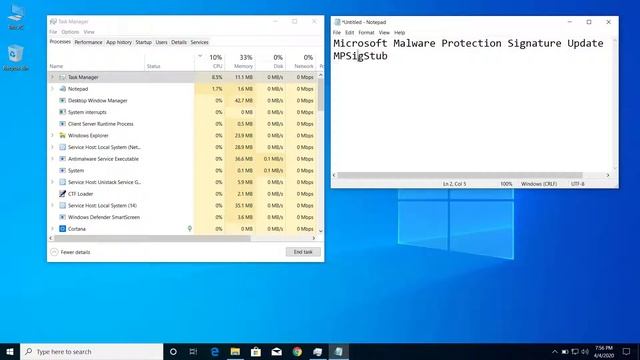640x360 pixels.
Task: Switch to the Users tab
Action: tap(161, 42)
